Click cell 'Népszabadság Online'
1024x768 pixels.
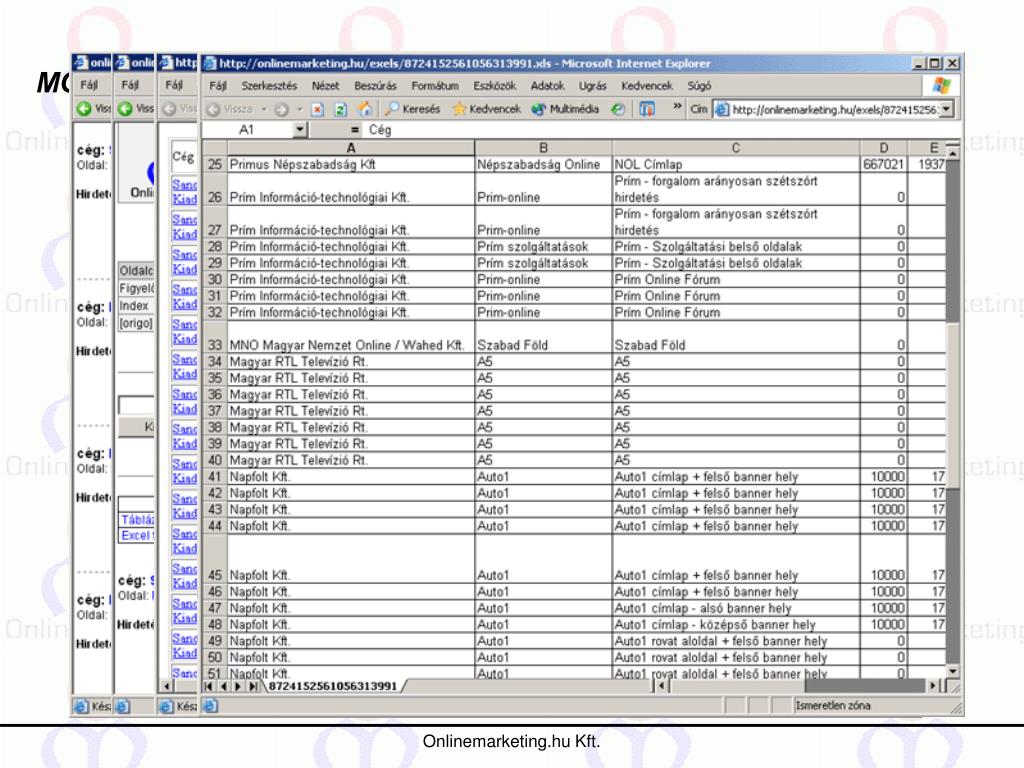543,164
